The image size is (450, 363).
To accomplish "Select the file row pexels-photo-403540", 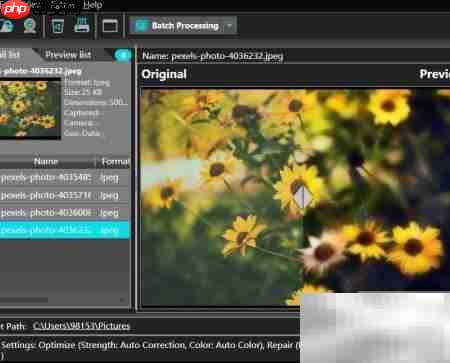I will click(64, 178).
